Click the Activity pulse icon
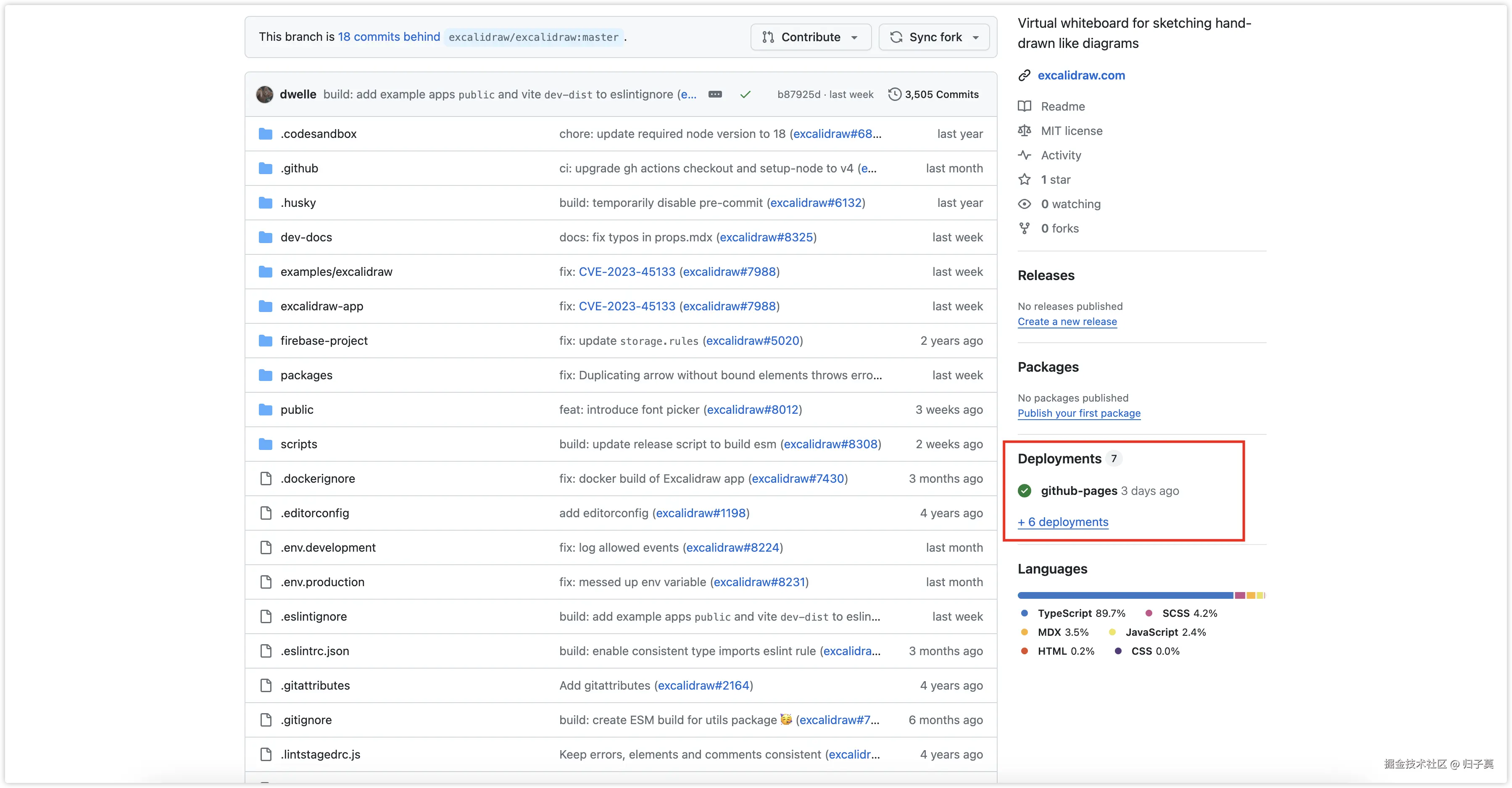 pos(1024,155)
